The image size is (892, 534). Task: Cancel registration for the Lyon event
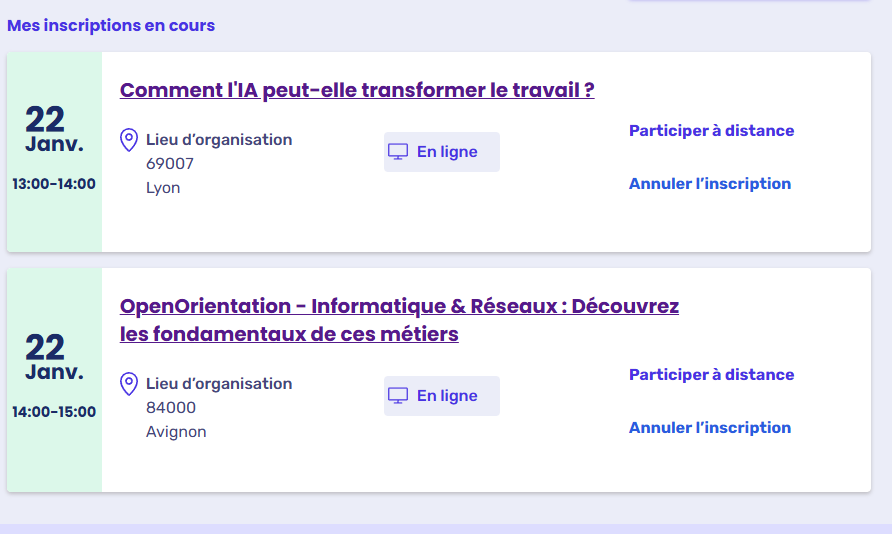(709, 184)
